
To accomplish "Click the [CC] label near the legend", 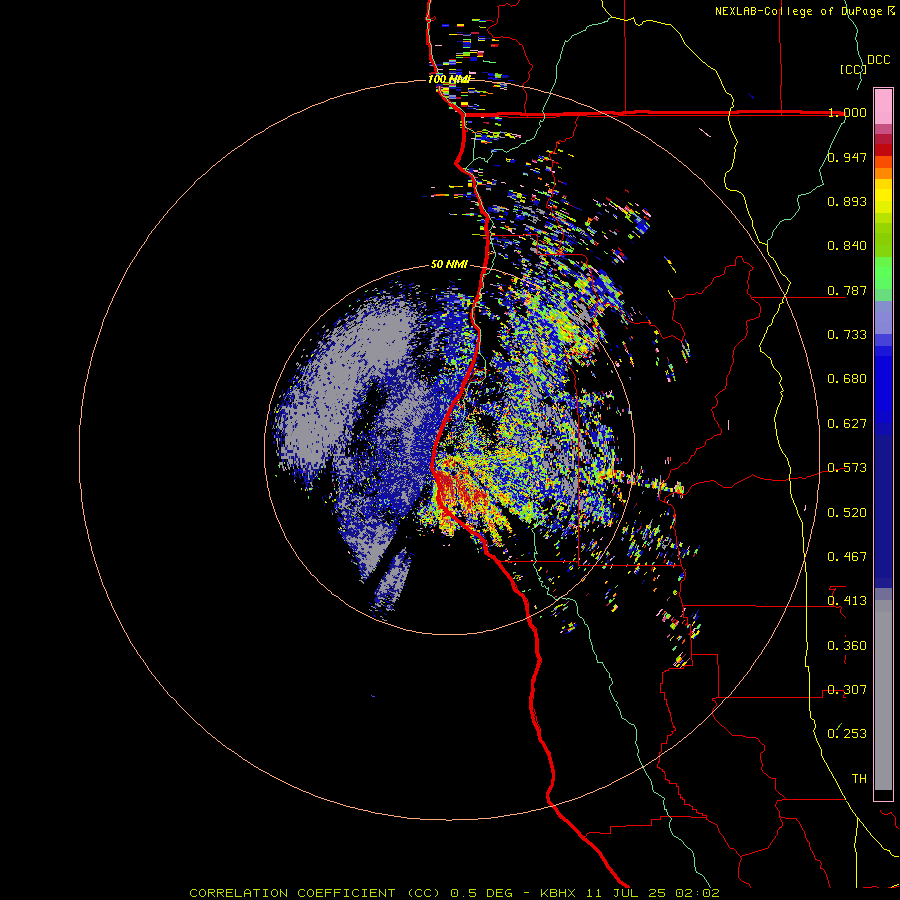I will click(x=854, y=69).
